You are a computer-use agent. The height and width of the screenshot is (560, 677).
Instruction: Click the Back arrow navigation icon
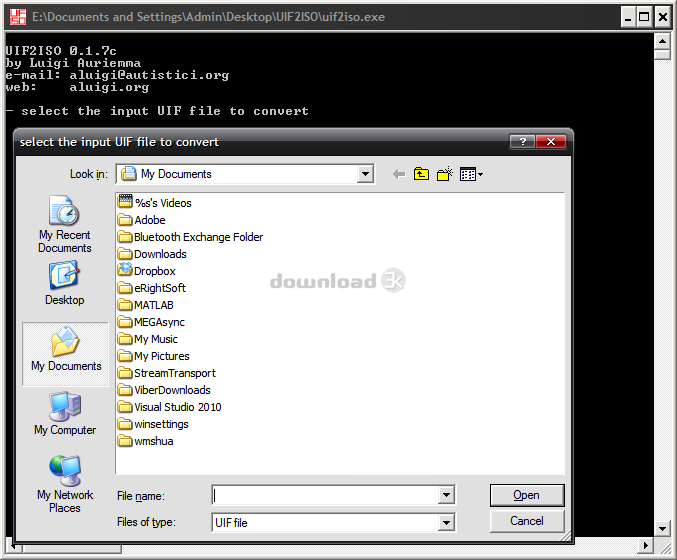tap(398, 174)
